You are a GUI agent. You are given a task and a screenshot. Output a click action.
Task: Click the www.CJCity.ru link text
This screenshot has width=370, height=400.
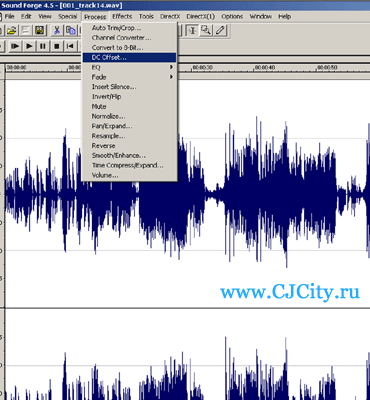click(x=290, y=293)
